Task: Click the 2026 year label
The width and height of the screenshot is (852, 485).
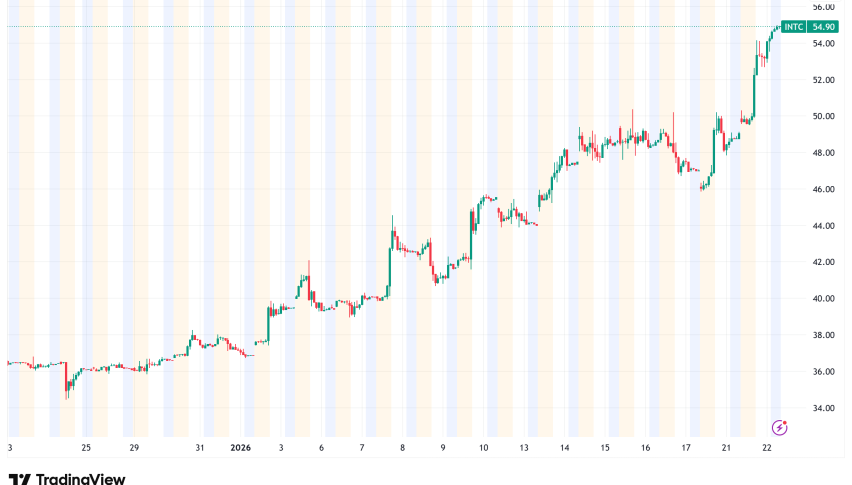Action: click(x=239, y=447)
